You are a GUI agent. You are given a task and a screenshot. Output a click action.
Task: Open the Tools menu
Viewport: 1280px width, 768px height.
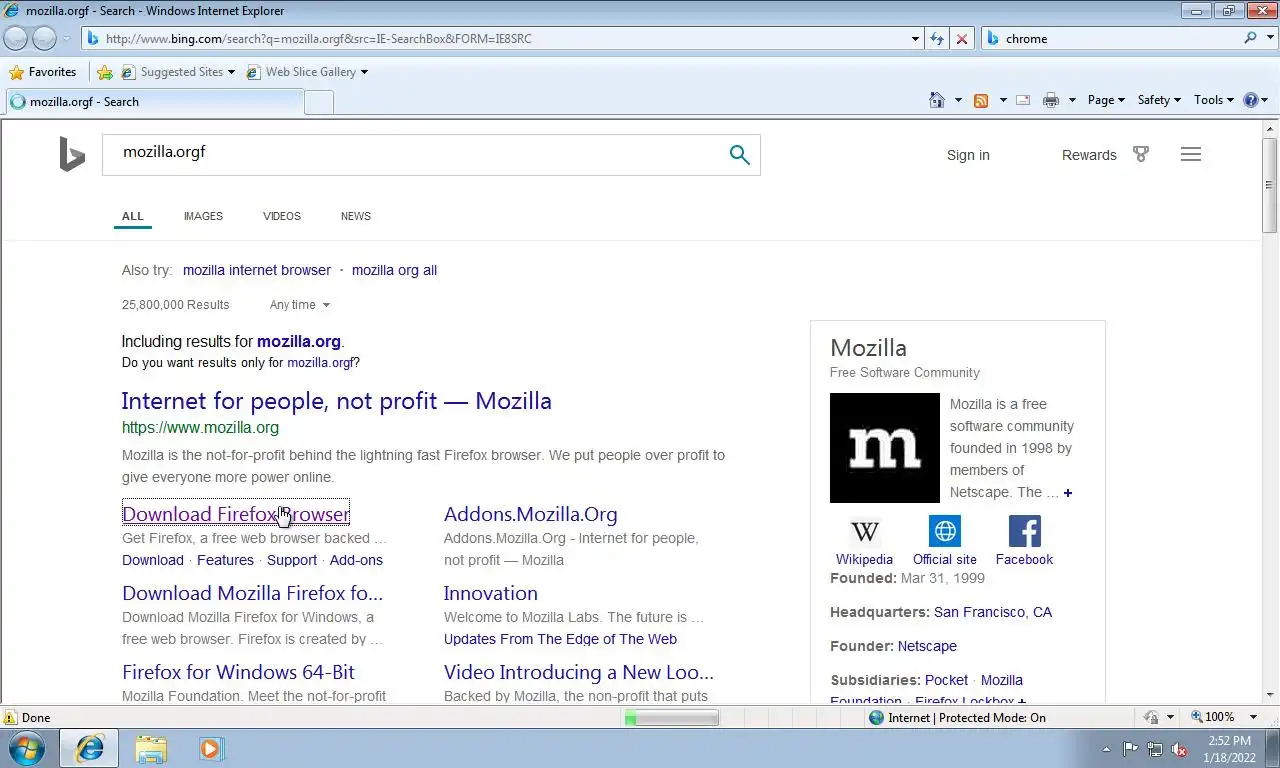(1213, 100)
